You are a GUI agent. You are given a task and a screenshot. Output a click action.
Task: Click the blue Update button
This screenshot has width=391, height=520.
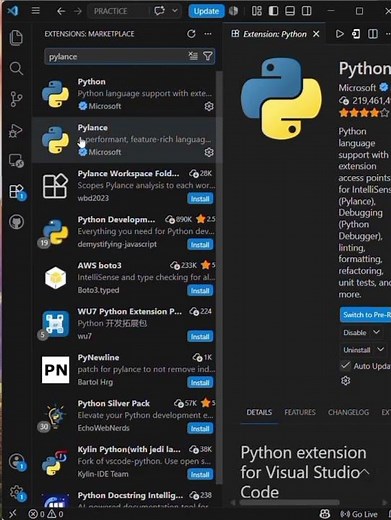pyautogui.click(x=206, y=11)
